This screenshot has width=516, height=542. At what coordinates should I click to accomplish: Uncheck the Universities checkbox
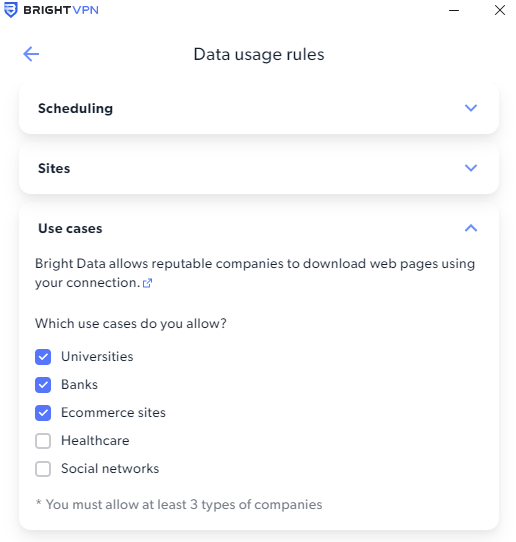point(43,357)
